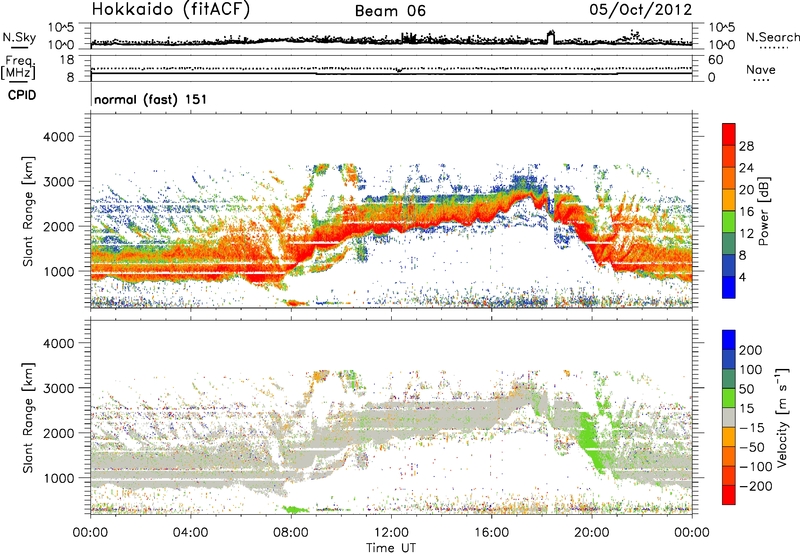
Task: Pick the gray Velocity colorbar segment between 15 and -15
Action: coord(729,418)
